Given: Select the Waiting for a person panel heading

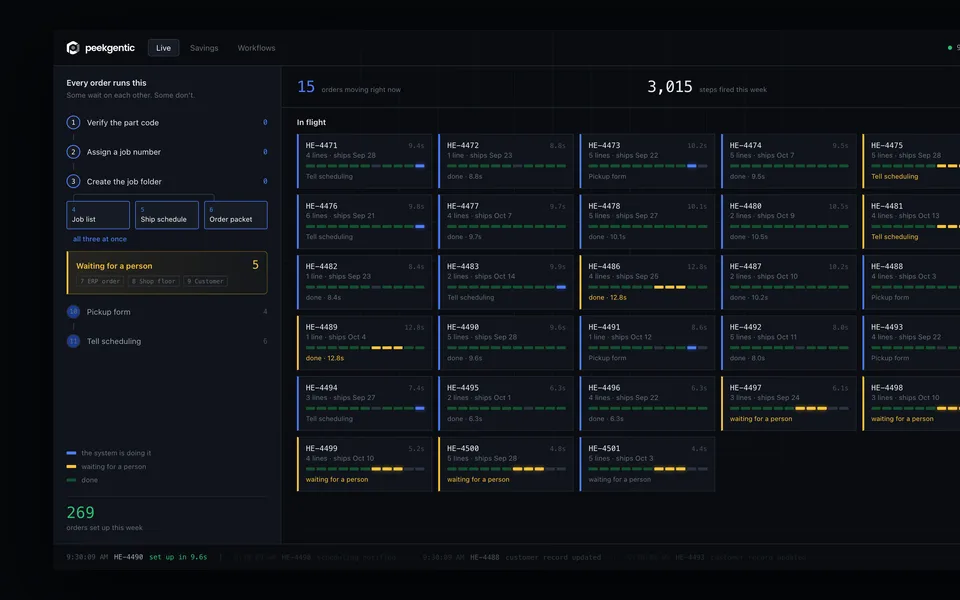Looking at the screenshot, I should tap(114, 266).
